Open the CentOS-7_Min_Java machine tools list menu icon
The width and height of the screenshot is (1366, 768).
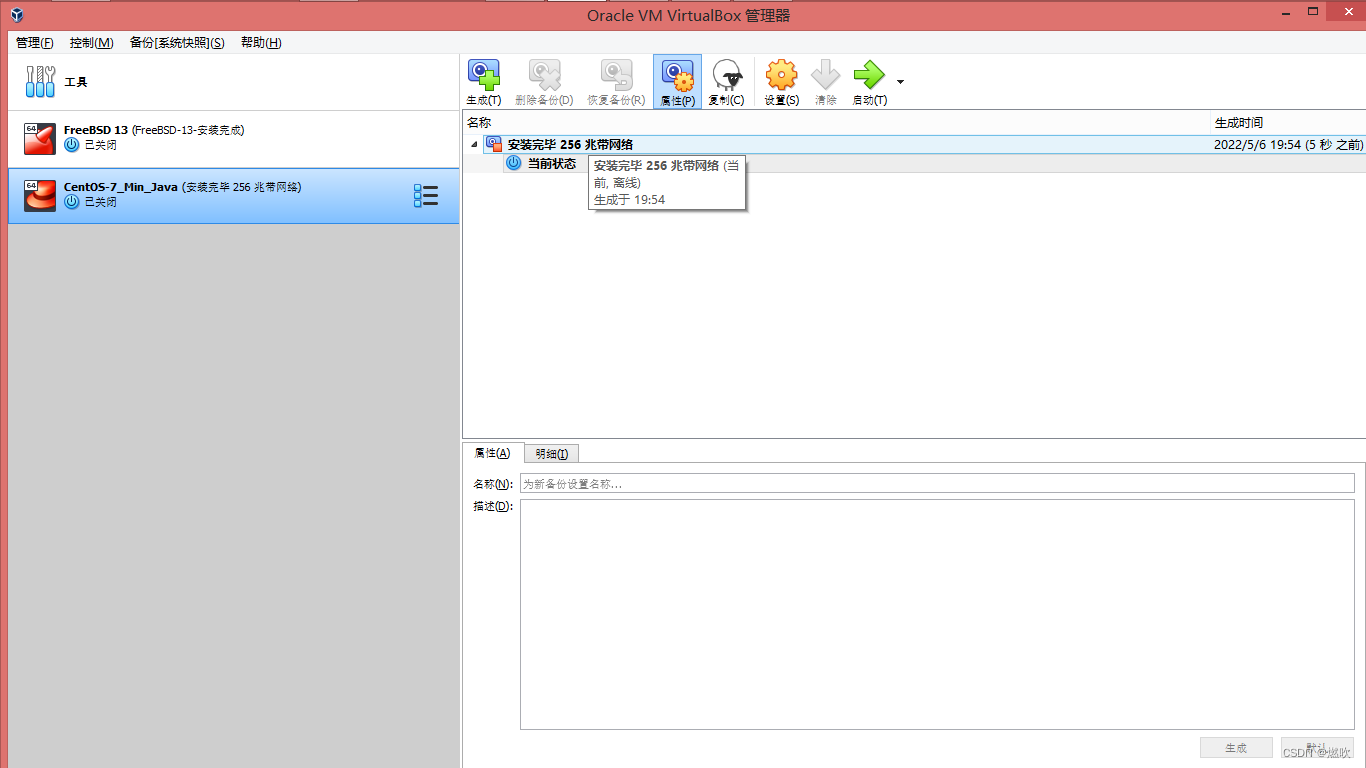(x=426, y=196)
